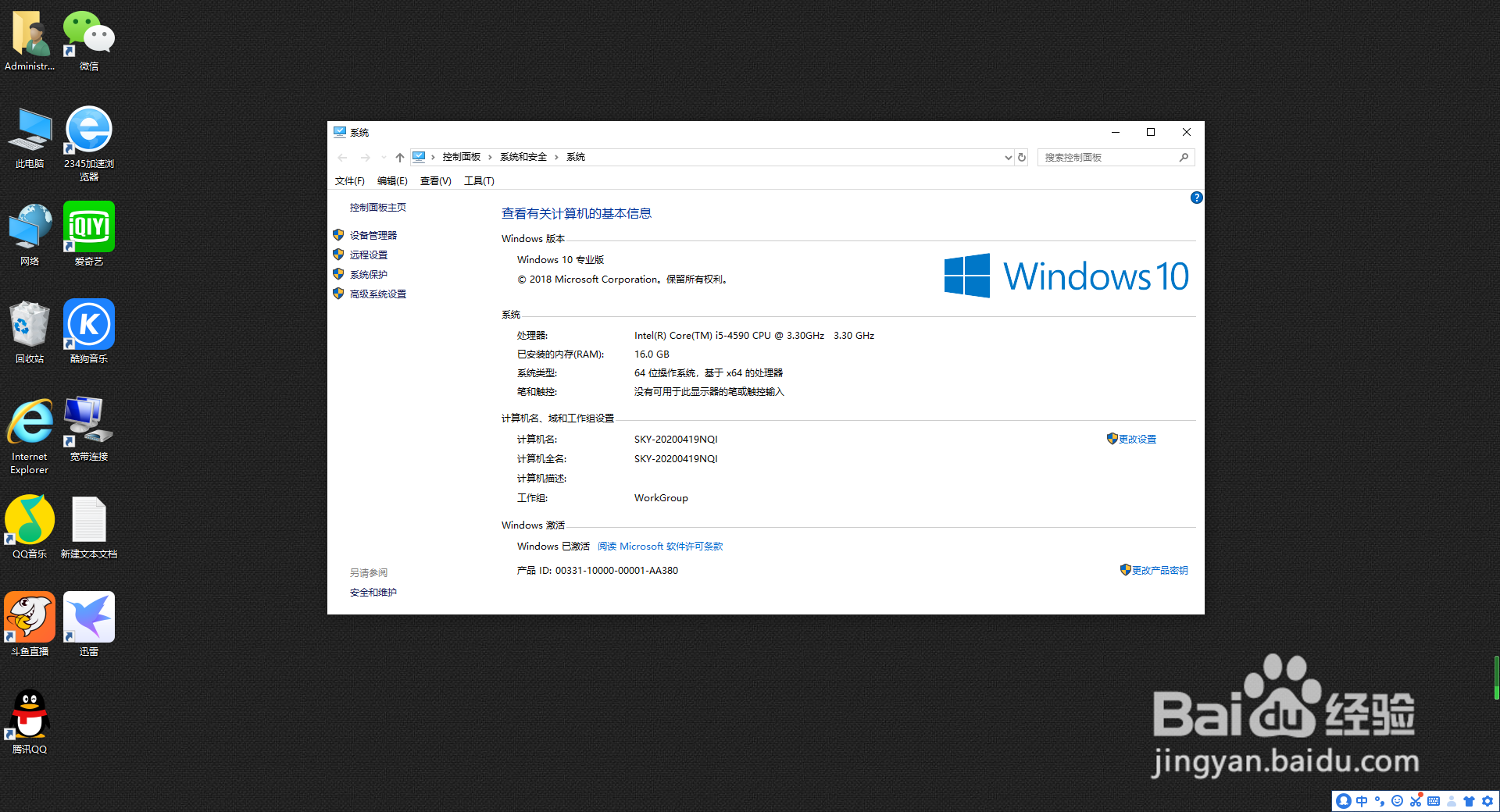Open the input method settings gear icon
This screenshot has width=1500, height=812.
click(1487, 801)
